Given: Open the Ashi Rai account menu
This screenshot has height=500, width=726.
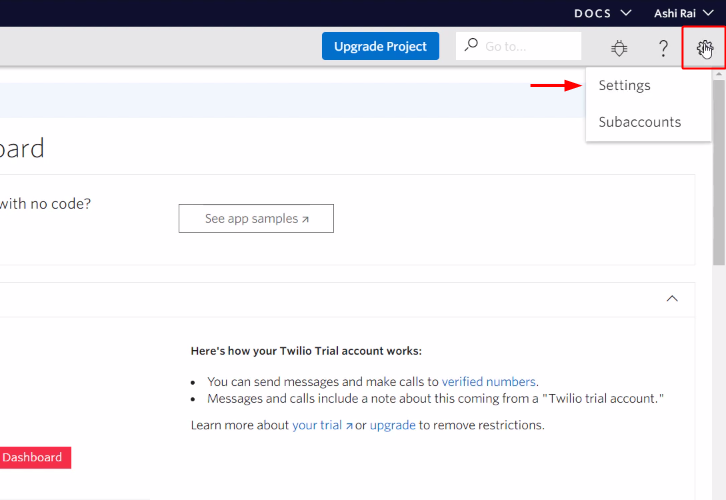Looking at the screenshot, I should click(683, 13).
